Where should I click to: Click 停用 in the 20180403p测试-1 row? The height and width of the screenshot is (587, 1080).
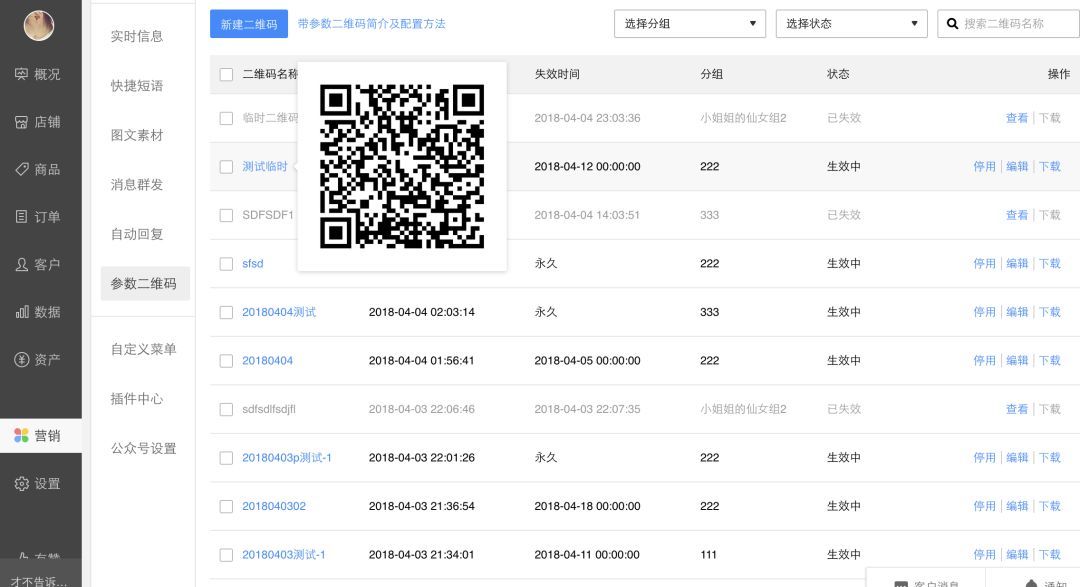(x=984, y=457)
